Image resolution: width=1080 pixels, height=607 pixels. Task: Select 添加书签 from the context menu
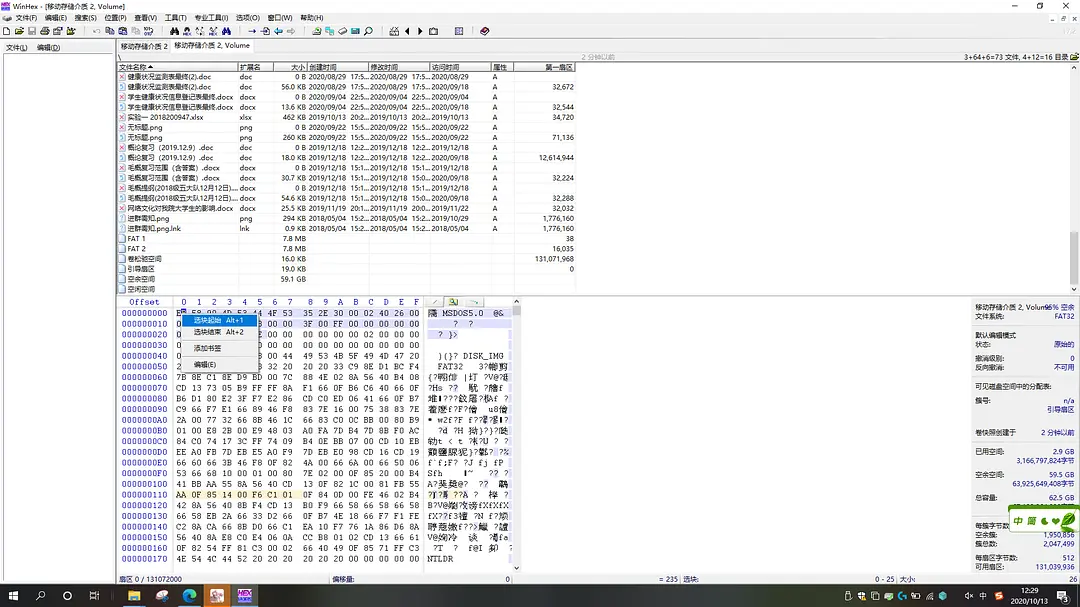(208, 348)
